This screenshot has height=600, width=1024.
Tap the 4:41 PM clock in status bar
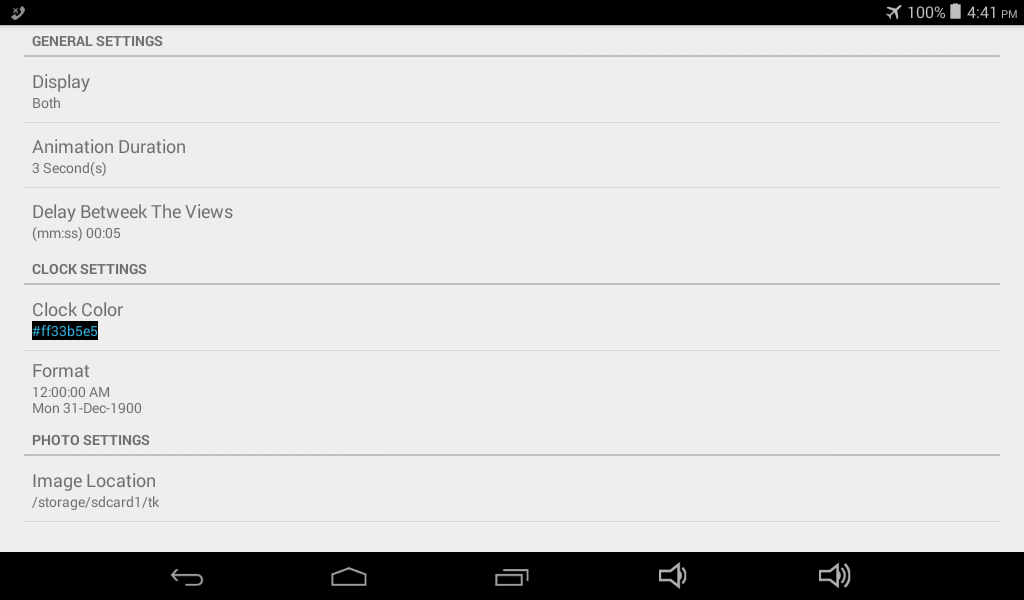(991, 12)
